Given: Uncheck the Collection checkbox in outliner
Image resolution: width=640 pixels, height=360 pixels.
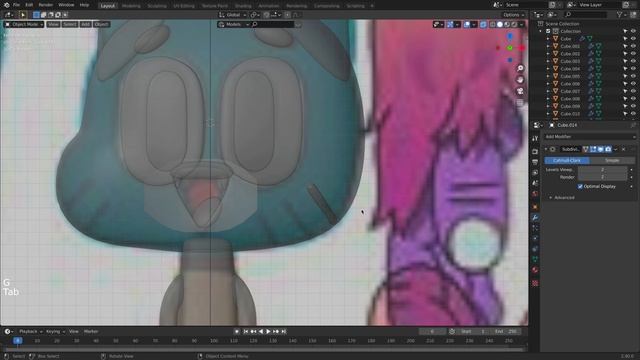Looking at the screenshot, I should pos(548,31).
